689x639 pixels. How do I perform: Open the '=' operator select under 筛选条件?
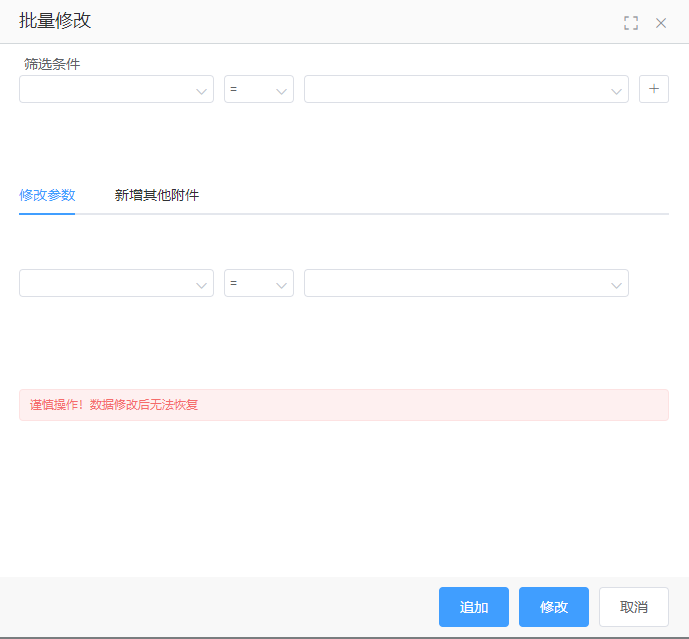coord(250,89)
